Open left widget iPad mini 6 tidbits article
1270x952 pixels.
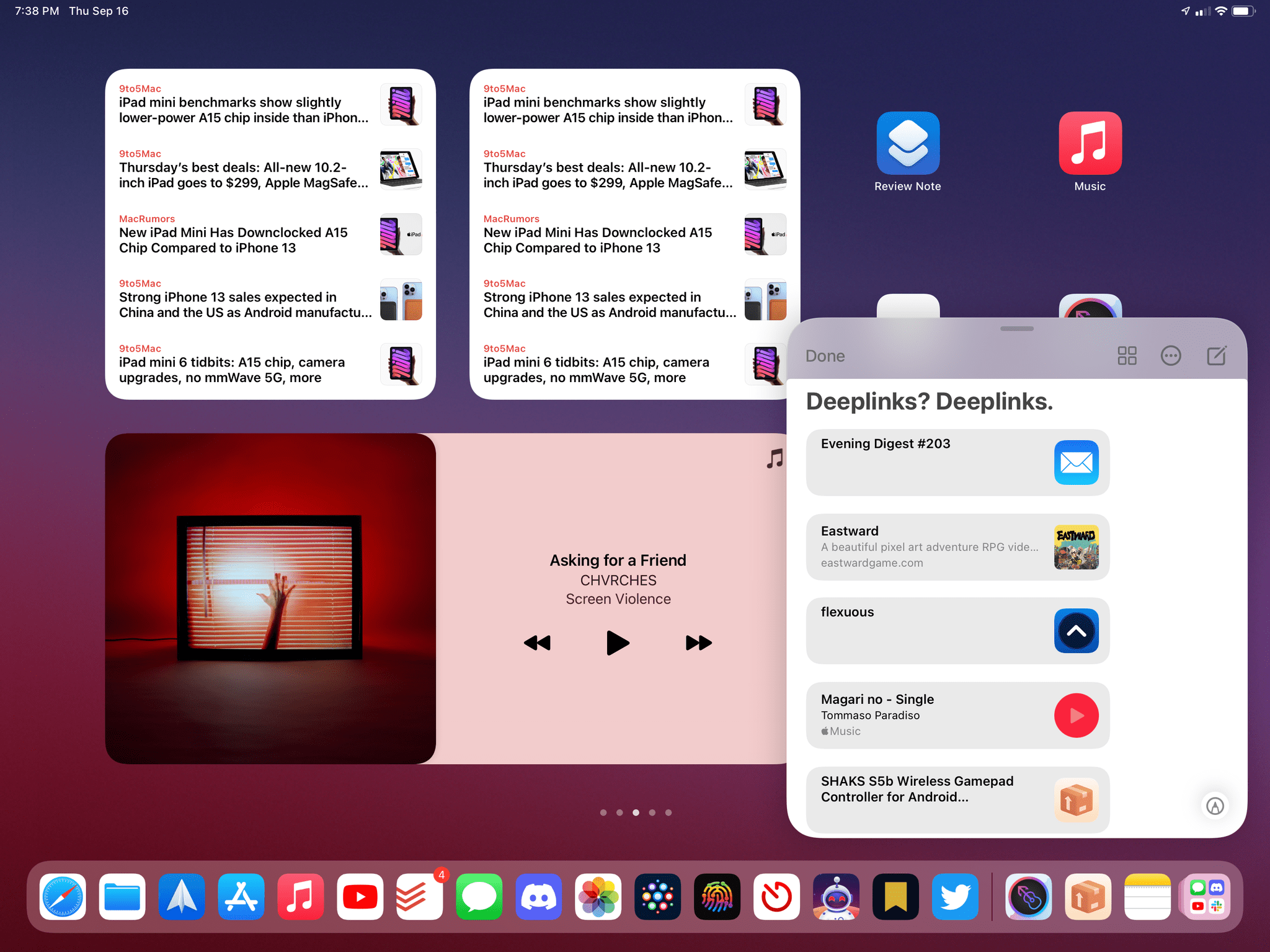pyautogui.click(x=270, y=364)
